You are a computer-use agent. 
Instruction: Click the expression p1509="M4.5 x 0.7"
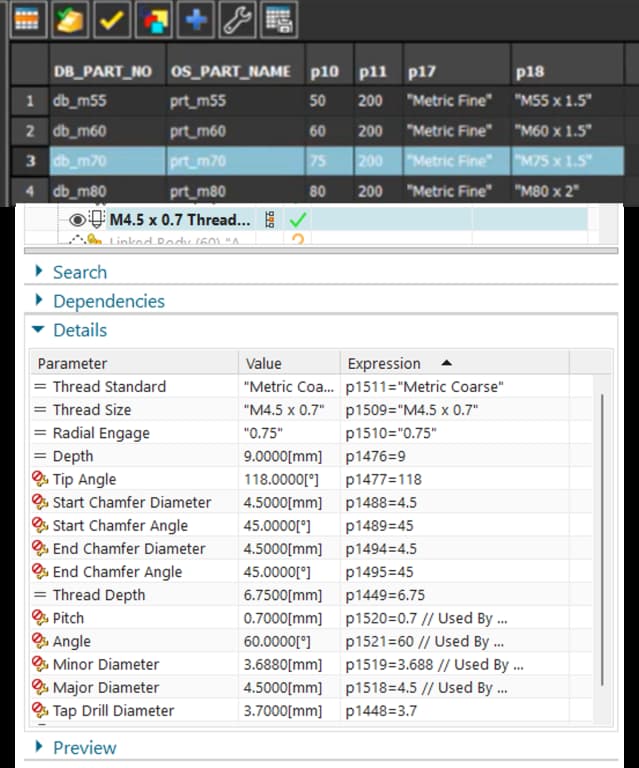pos(412,409)
